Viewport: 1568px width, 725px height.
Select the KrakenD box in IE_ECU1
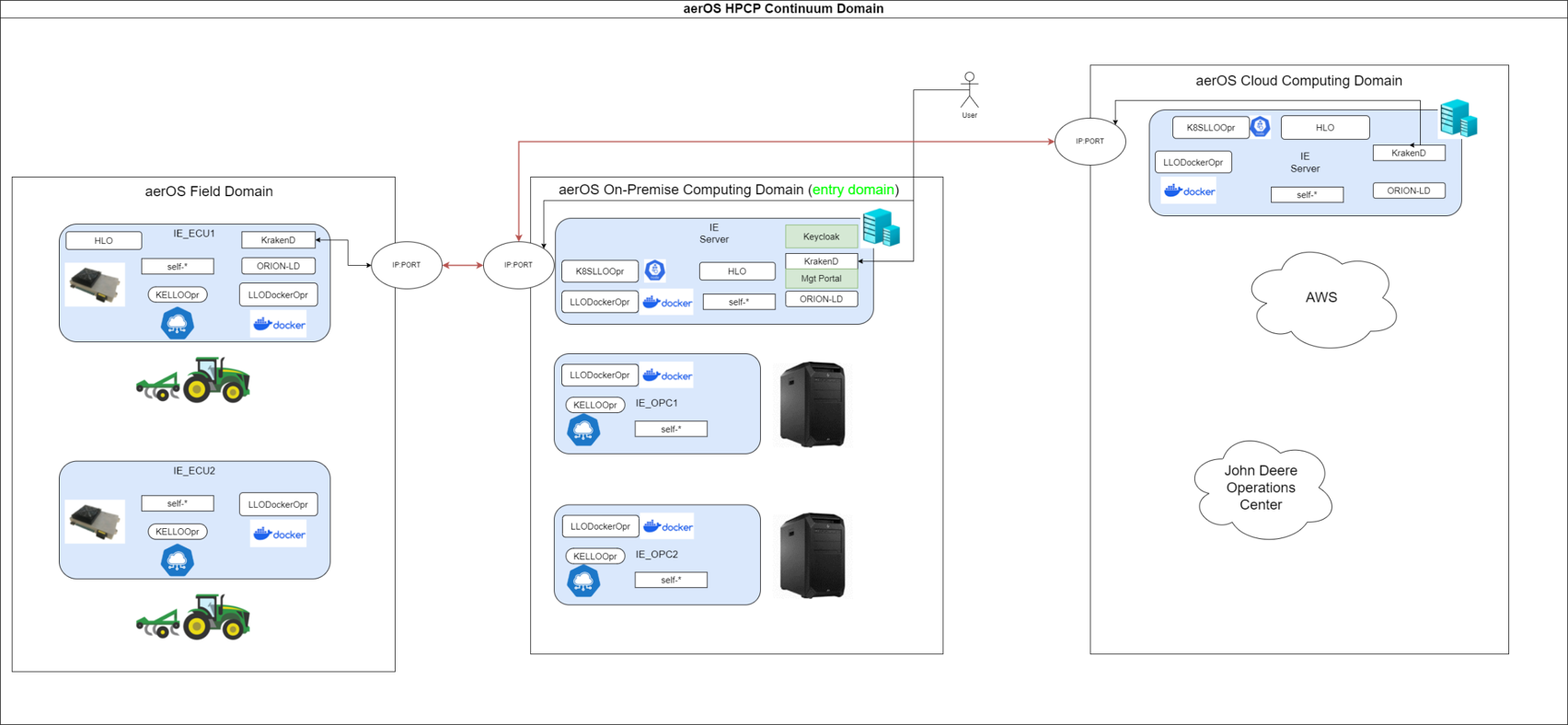point(278,240)
